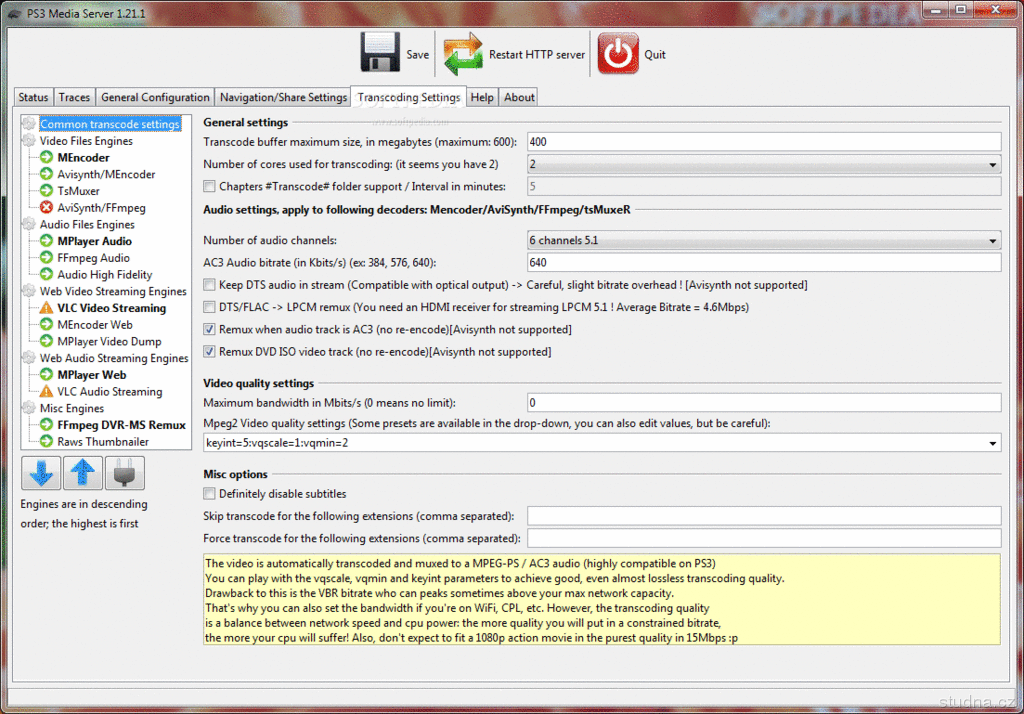Image resolution: width=1024 pixels, height=714 pixels.
Task: Select VLC Audio Streaming in tree
Action: pyautogui.click(x=110, y=391)
